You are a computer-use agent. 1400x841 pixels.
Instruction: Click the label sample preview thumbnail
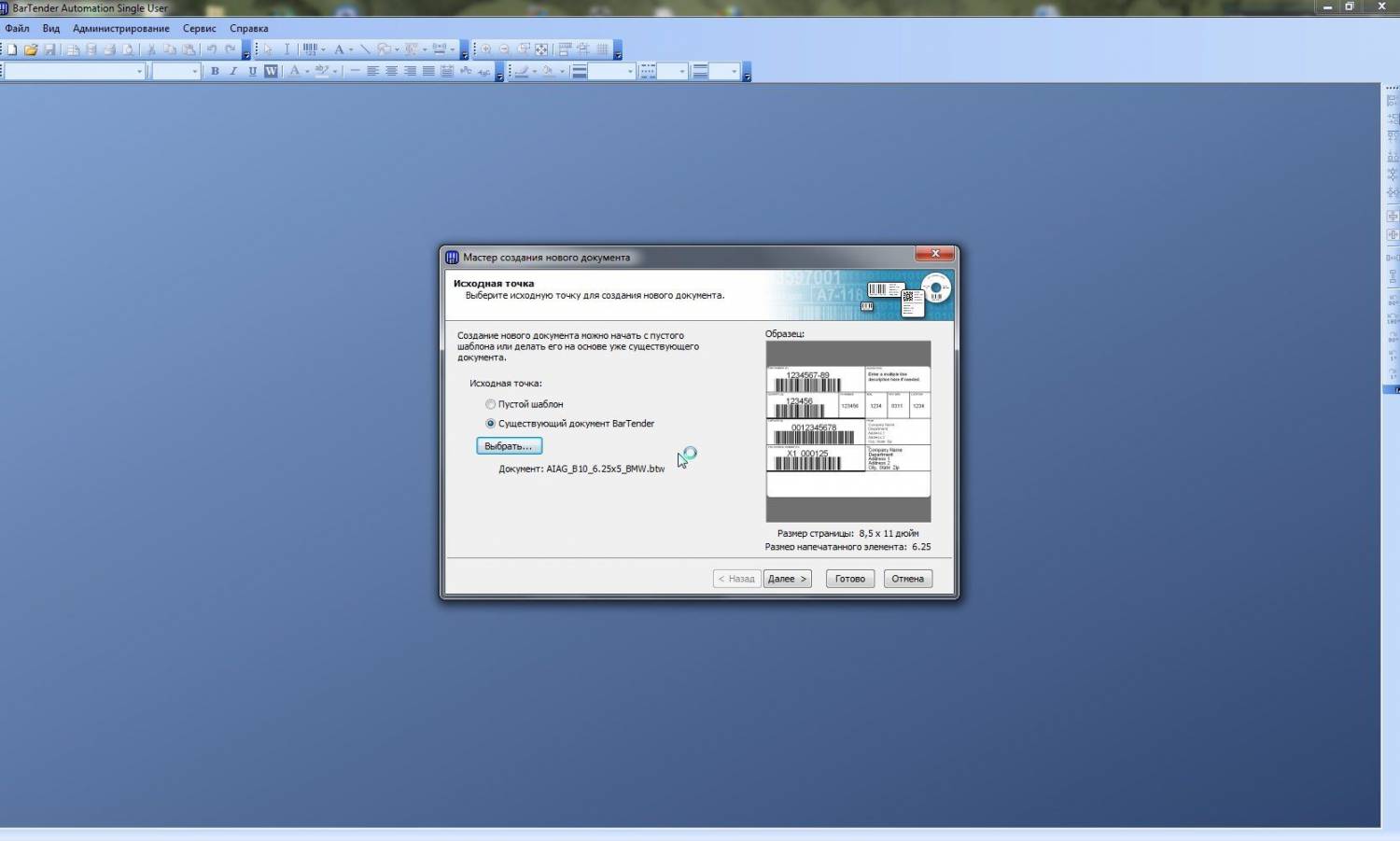point(847,431)
